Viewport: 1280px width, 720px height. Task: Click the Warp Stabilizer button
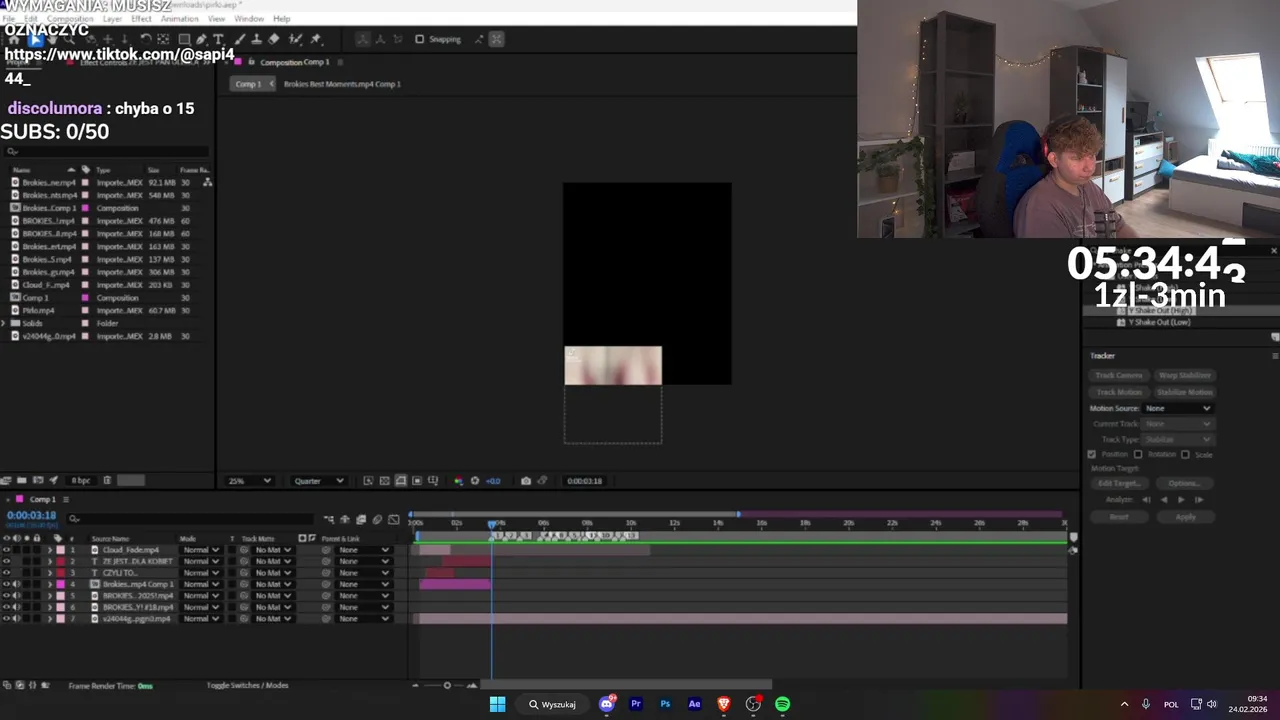1184,375
